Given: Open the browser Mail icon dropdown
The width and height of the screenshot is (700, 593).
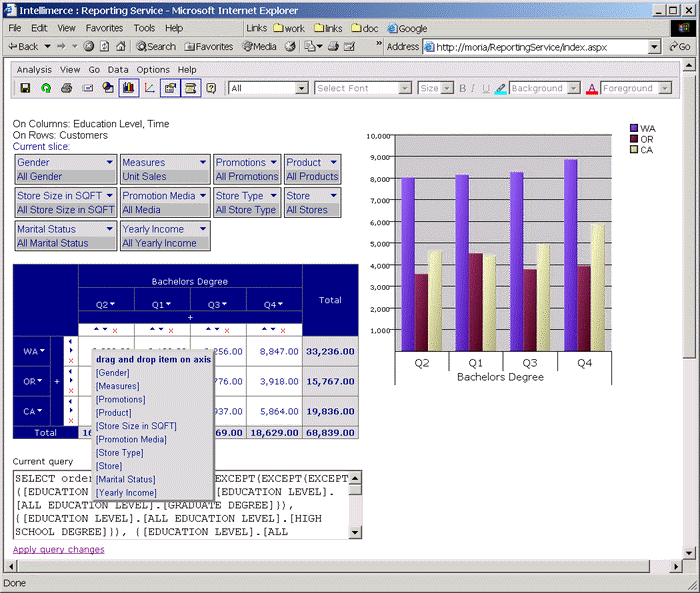Looking at the screenshot, I should (x=313, y=46).
